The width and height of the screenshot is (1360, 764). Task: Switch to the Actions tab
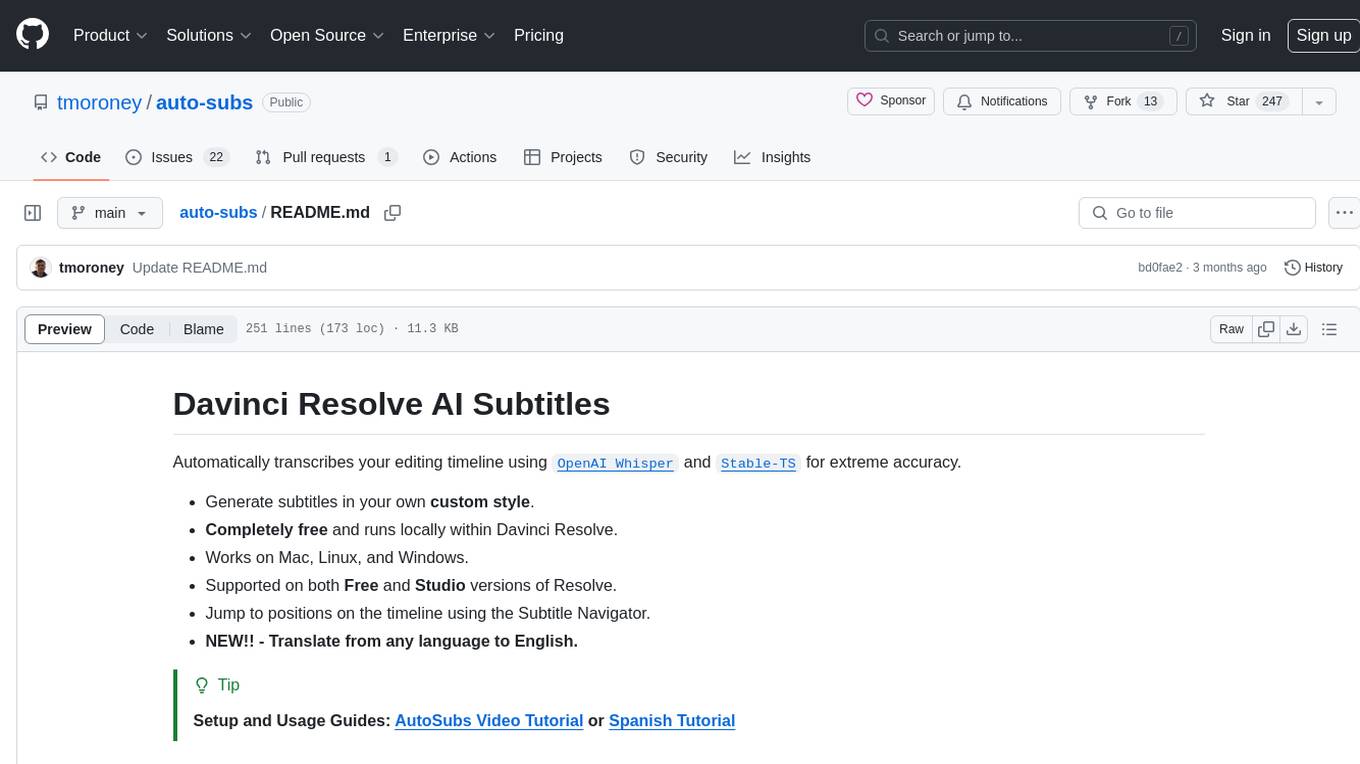pyautogui.click(x=459, y=157)
